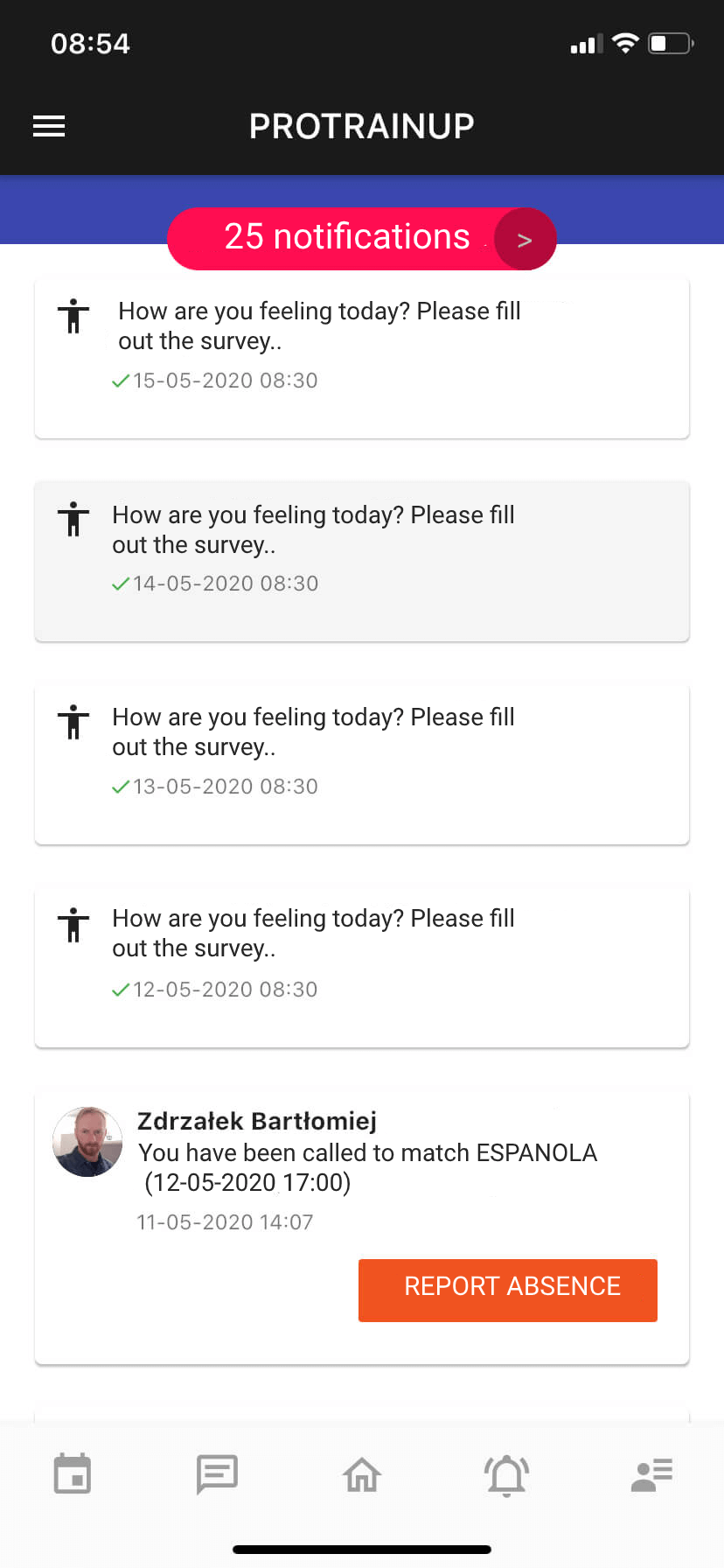724x1568 pixels.
Task: Open the hamburger menu
Action: (x=49, y=126)
